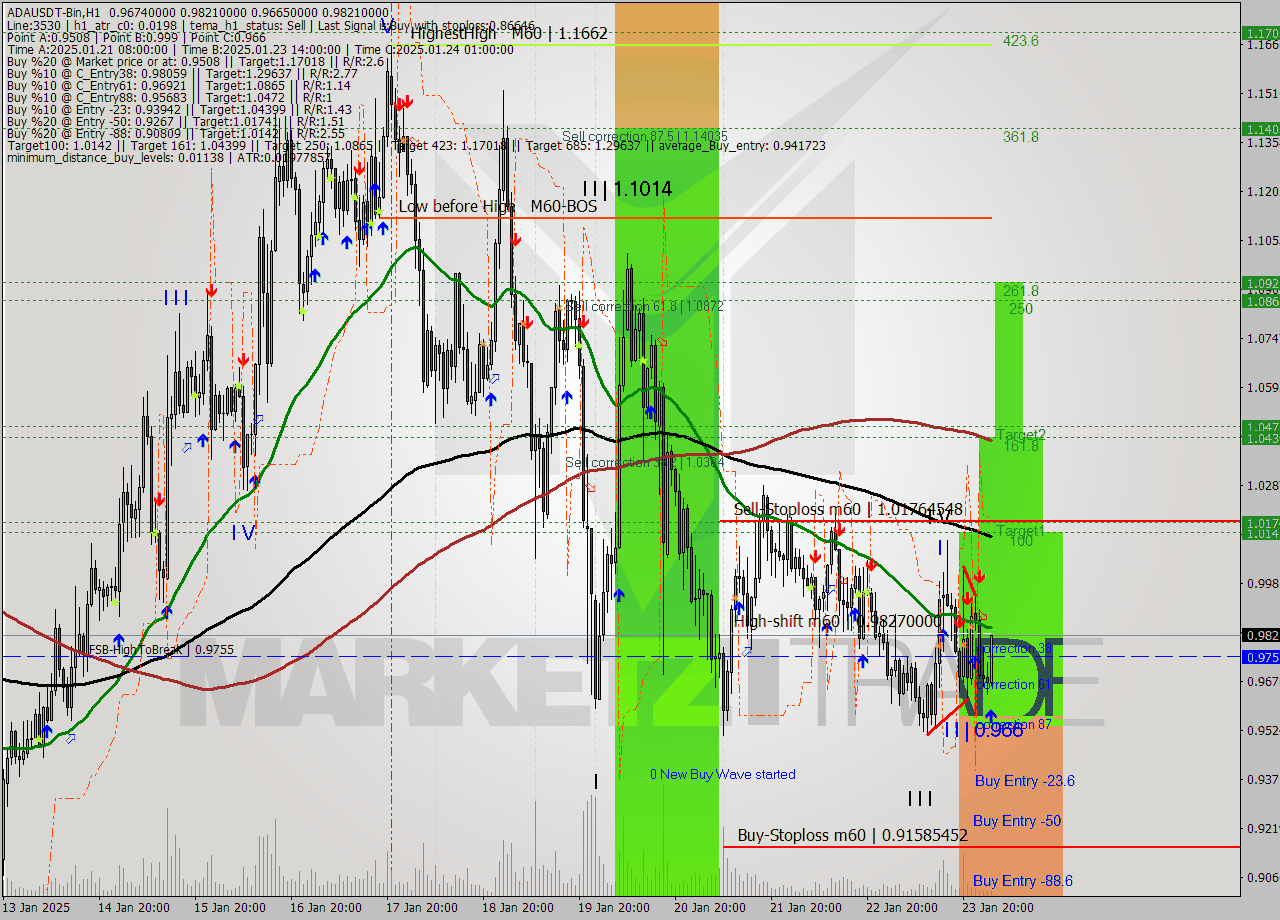Click the Buy %20 @ Market price line

click(195, 61)
